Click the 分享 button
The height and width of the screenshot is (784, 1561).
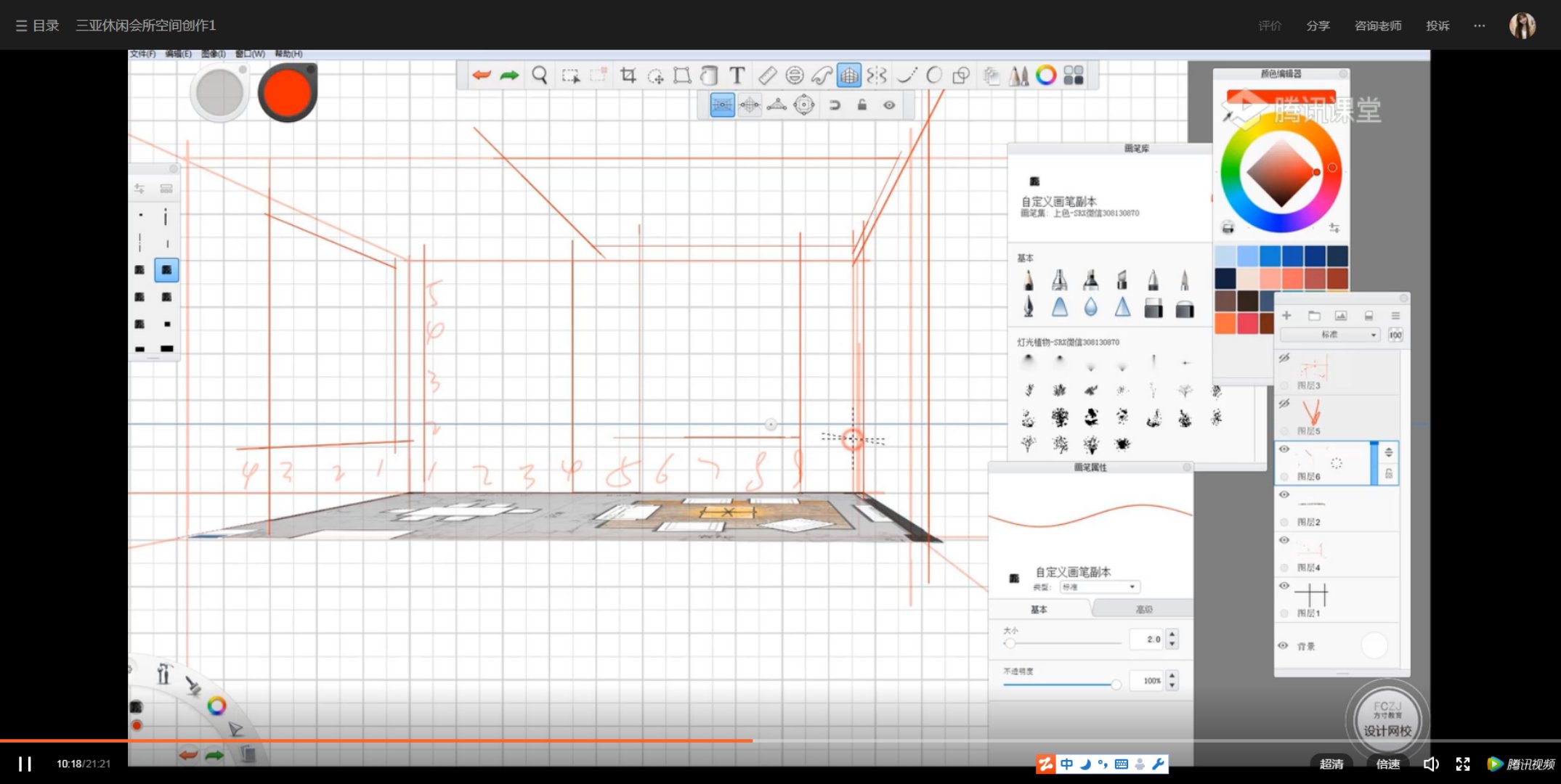pyautogui.click(x=1318, y=25)
